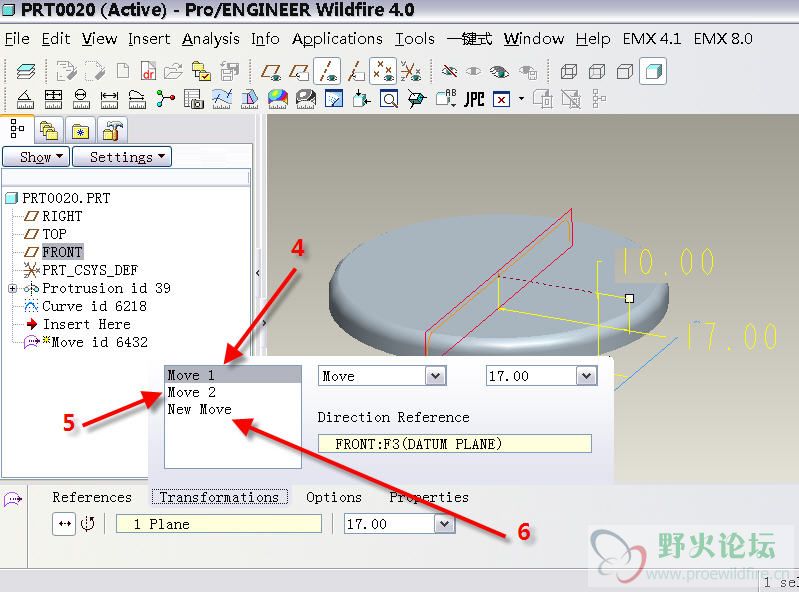Click the JPC toolbar icon
This screenshot has height=592, width=799.
click(x=474, y=99)
